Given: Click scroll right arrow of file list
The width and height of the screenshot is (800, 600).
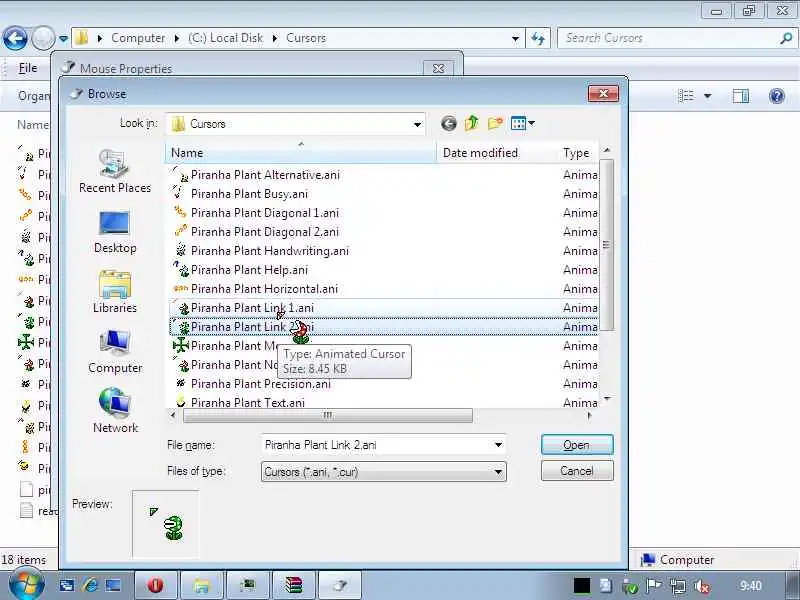Looking at the screenshot, I should 590,415.
